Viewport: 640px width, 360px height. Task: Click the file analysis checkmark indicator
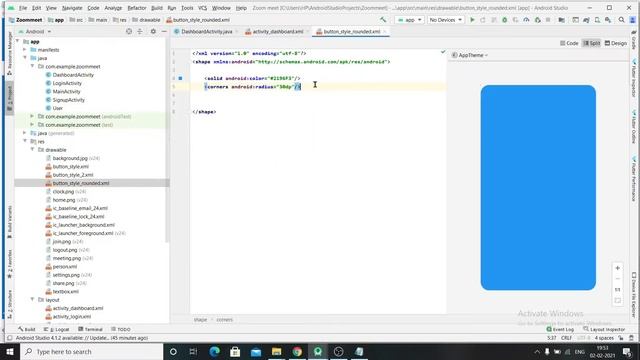point(443,52)
